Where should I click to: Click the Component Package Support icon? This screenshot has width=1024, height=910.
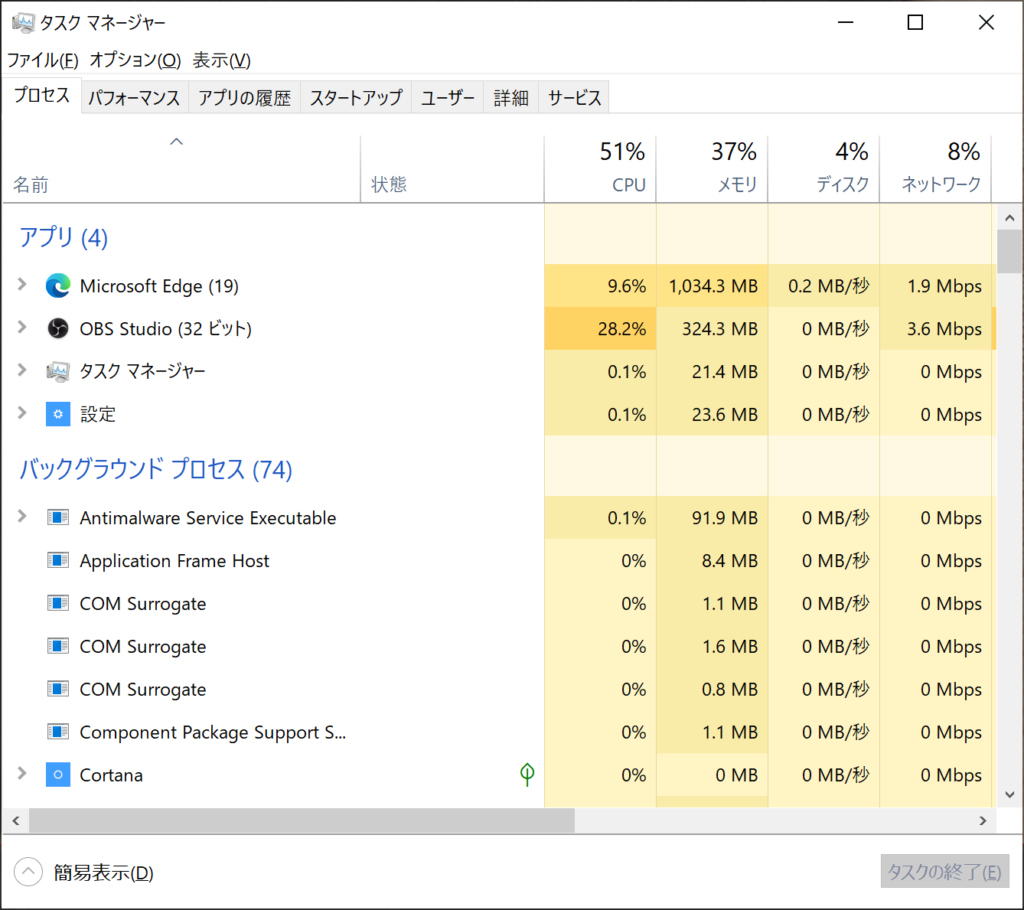pos(57,732)
